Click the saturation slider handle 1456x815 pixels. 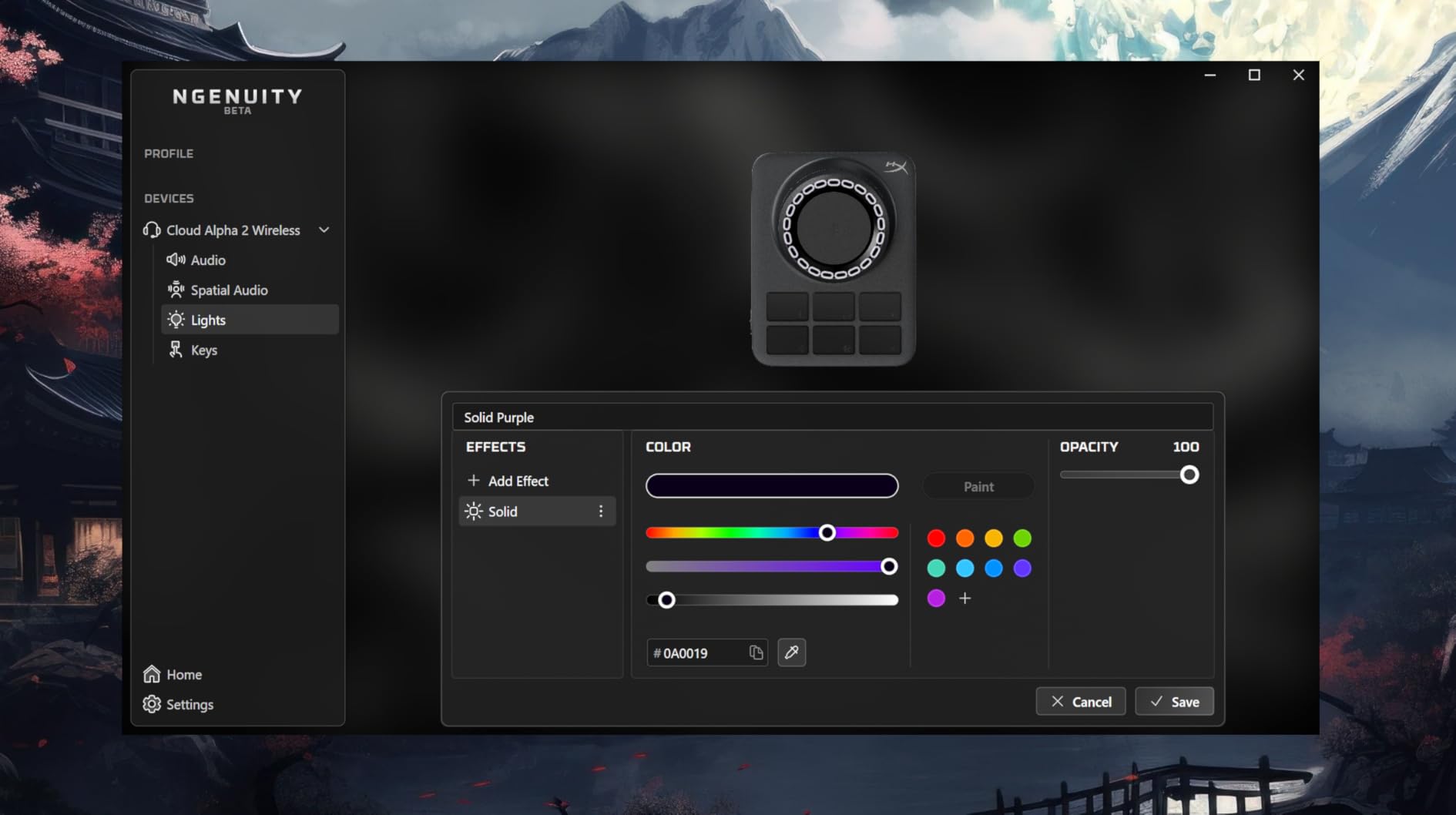888,566
